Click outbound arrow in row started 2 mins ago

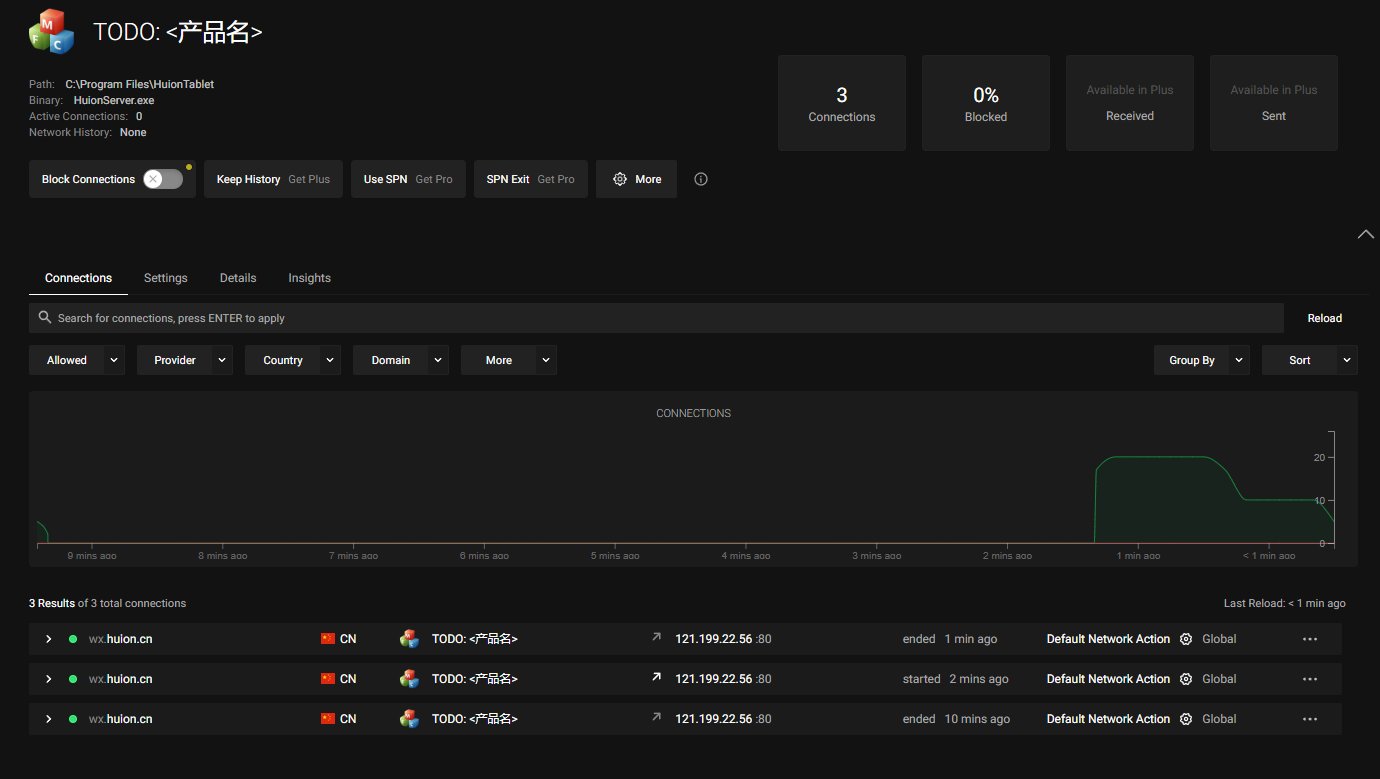pyautogui.click(x=657, y=676)
